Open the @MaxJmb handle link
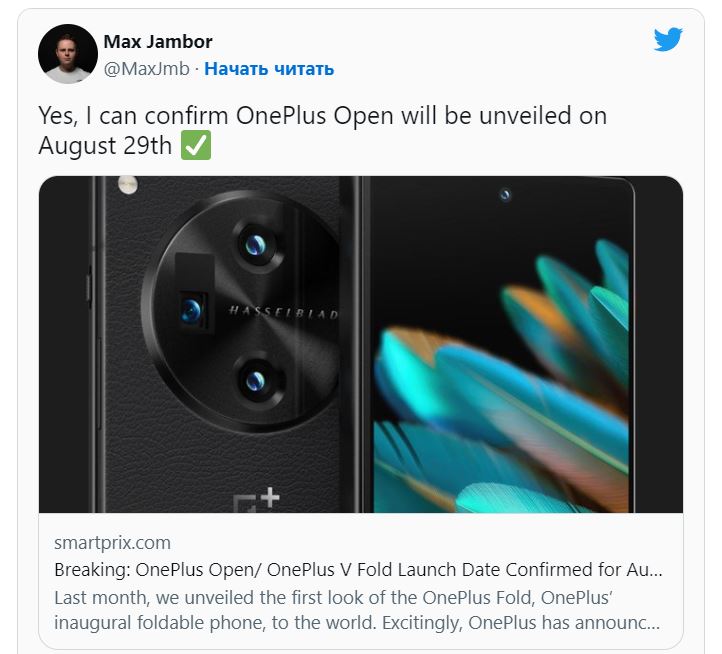Viewport: 722px width, 654px height. (146, 69)
